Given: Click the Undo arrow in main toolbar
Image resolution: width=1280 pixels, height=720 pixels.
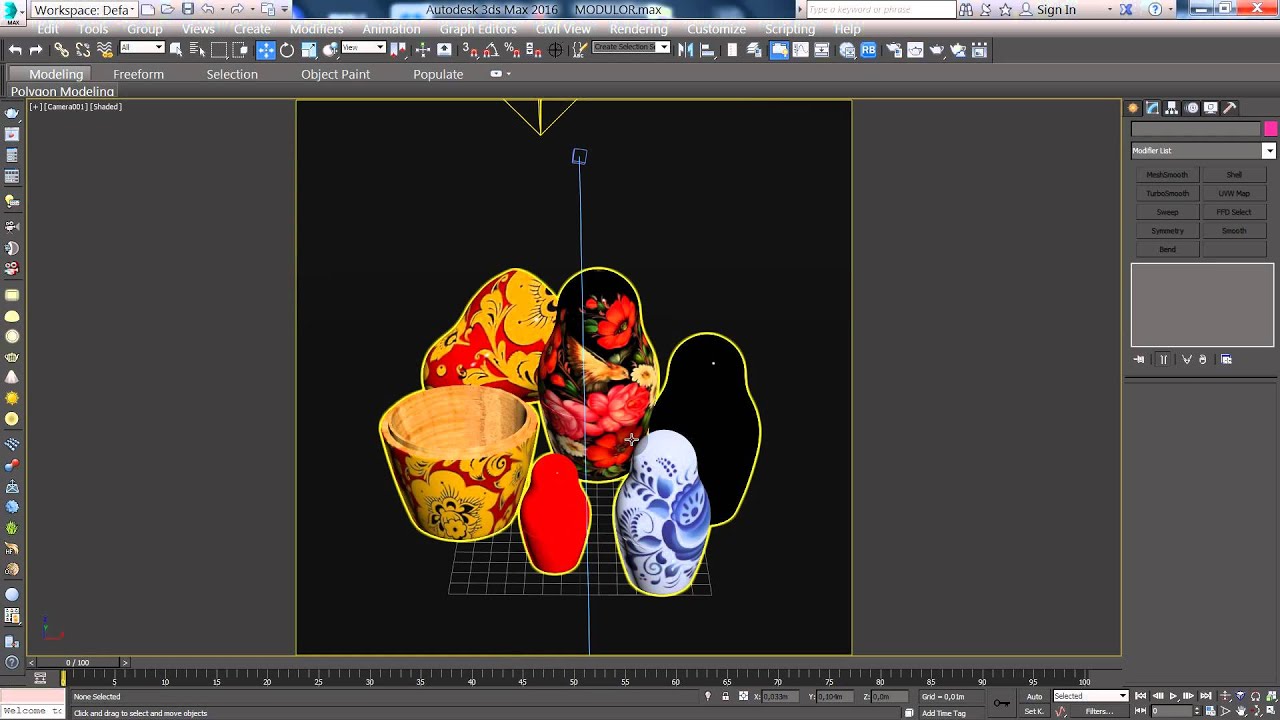Looking at the screenshot, I should (15, 50).
